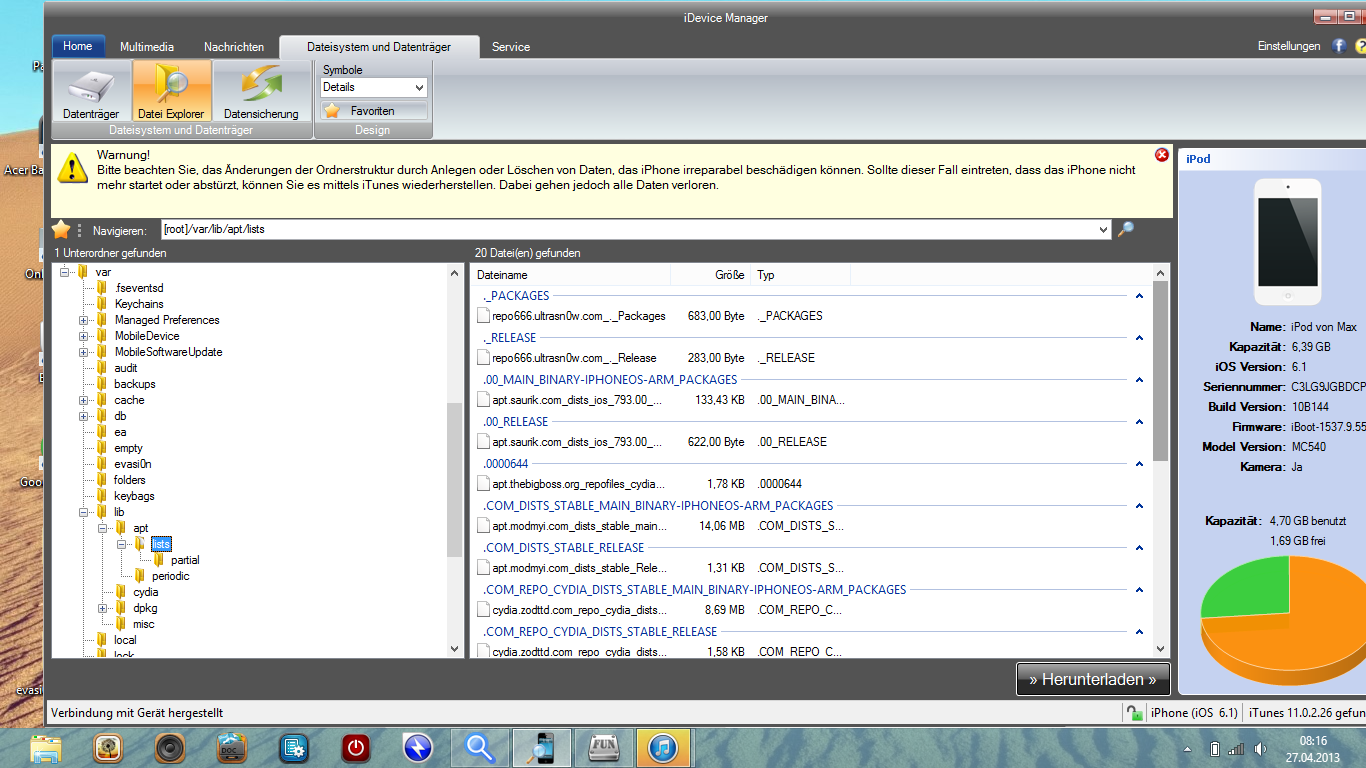This screenshot has height=768, width=1366.
Task: Click the DOC icon in taskbar
Action: click(x=232, y=748)
